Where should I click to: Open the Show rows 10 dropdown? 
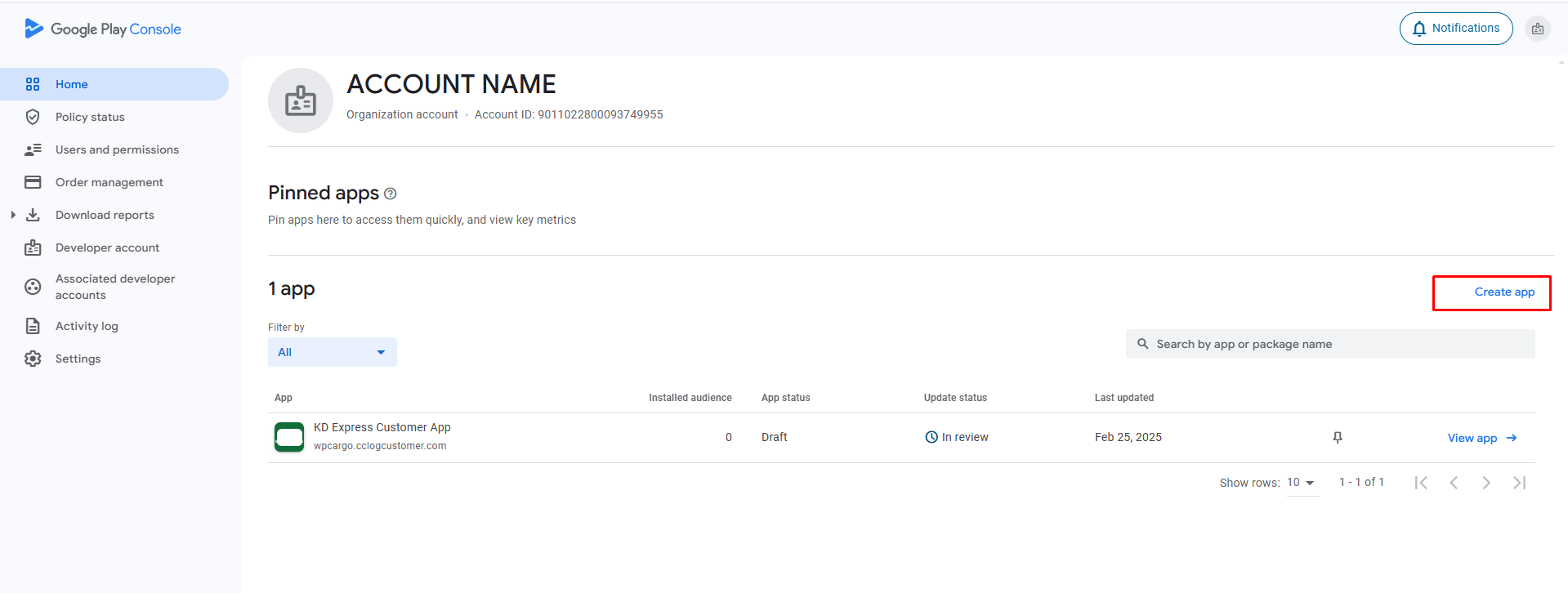(x=1302, y=483)
